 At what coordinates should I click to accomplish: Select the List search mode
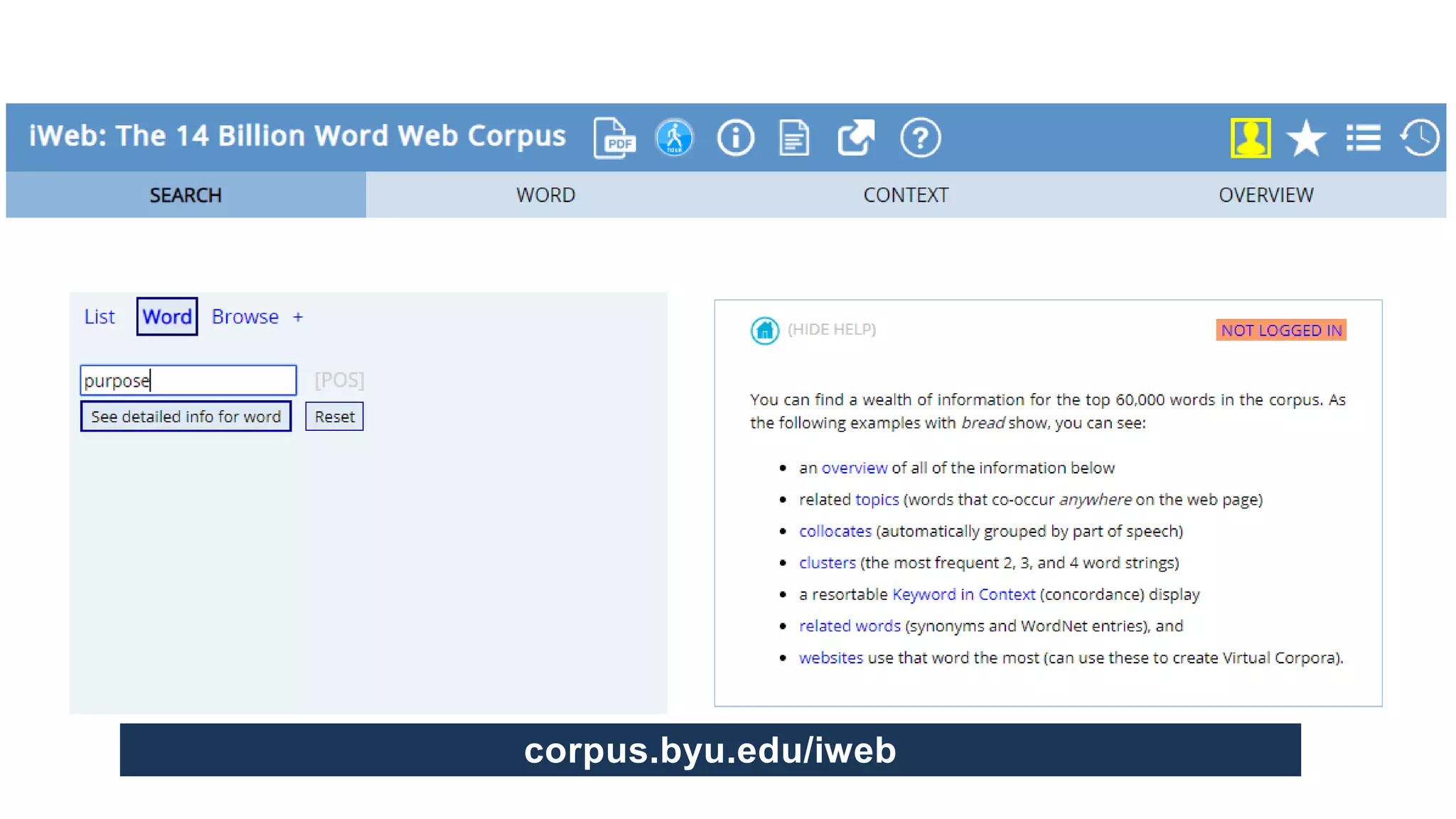pyautogui.click(x=100, y=317)
